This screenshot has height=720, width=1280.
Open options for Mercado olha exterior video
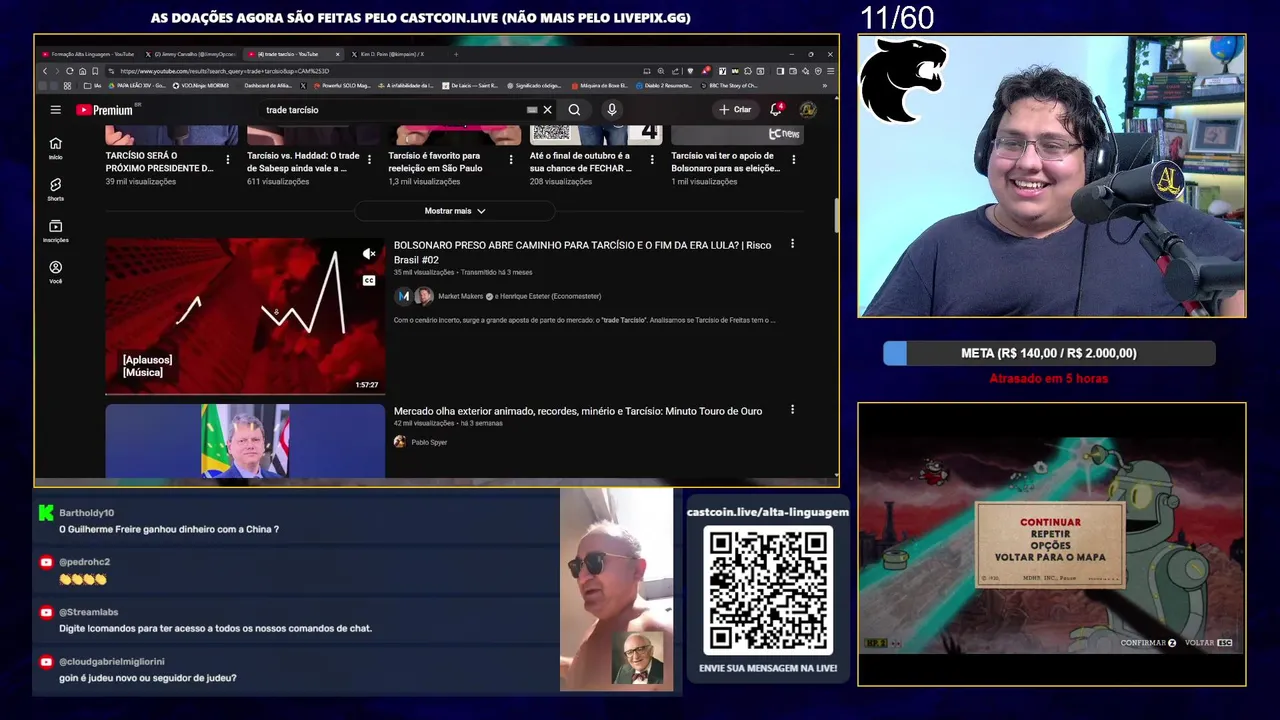pos(792,410)
